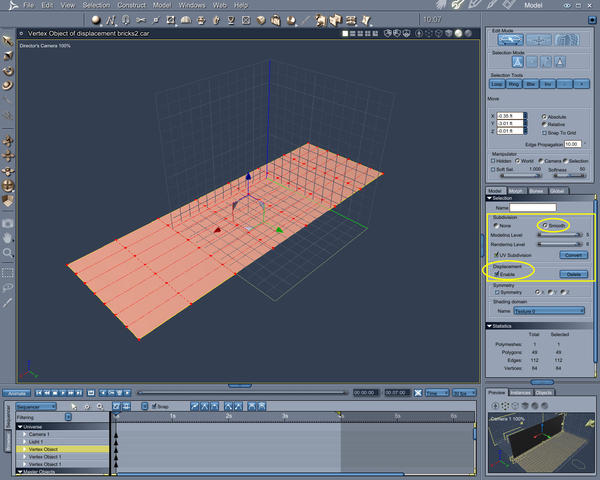Switch to the Morph tab
Image resolution: width=600 pixels, height=480 pixels.
click(x=516, y=190)
